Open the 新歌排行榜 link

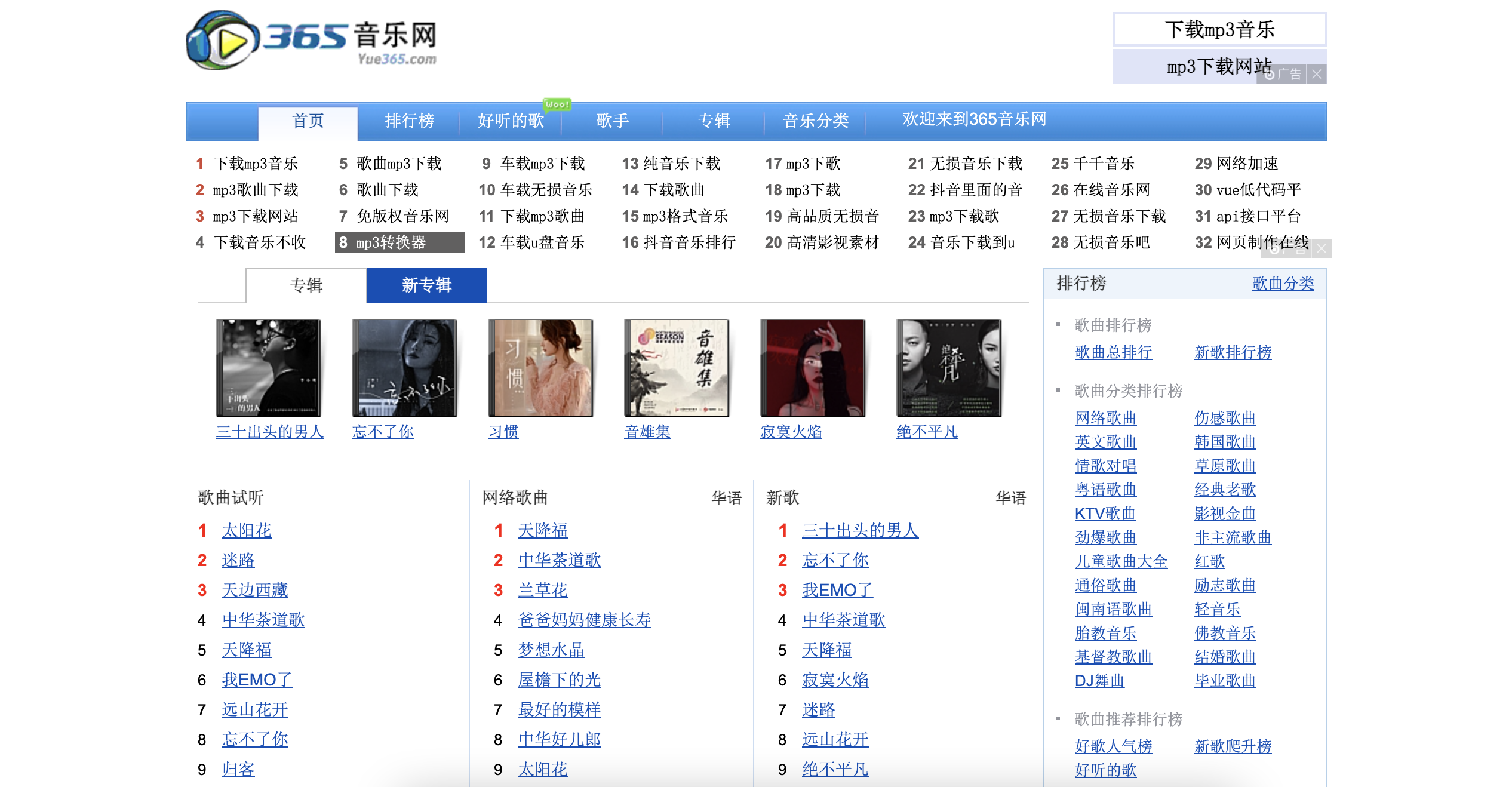(x=1233, y=352)
